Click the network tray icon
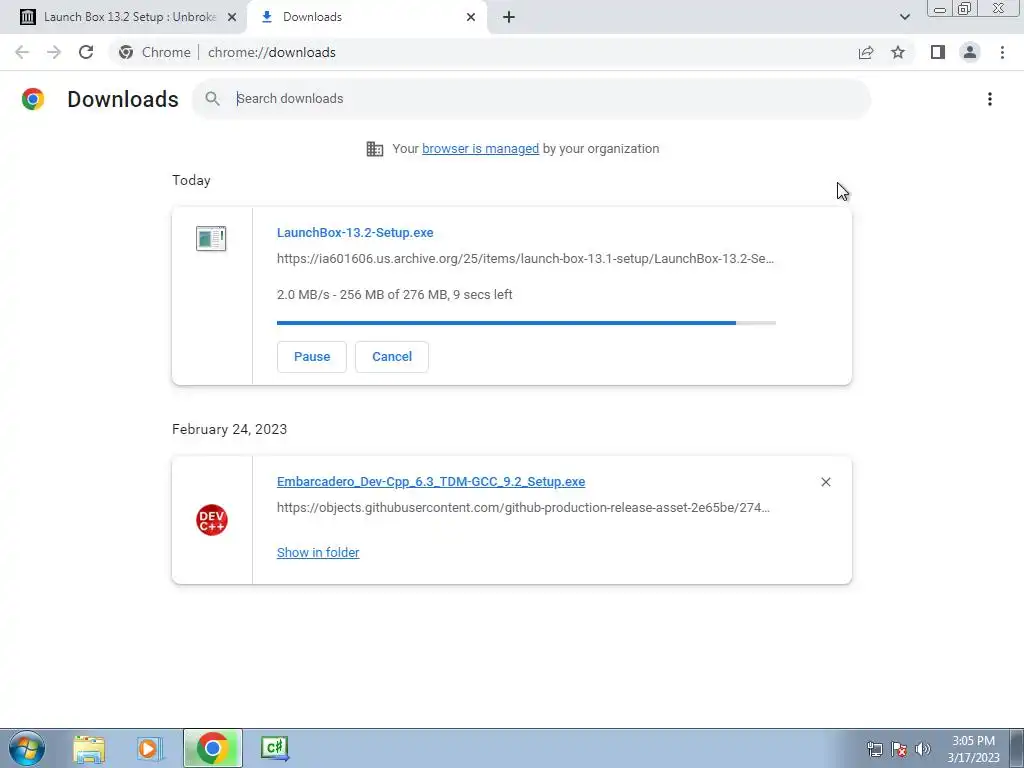1024x768 pixels. [874, 749]
